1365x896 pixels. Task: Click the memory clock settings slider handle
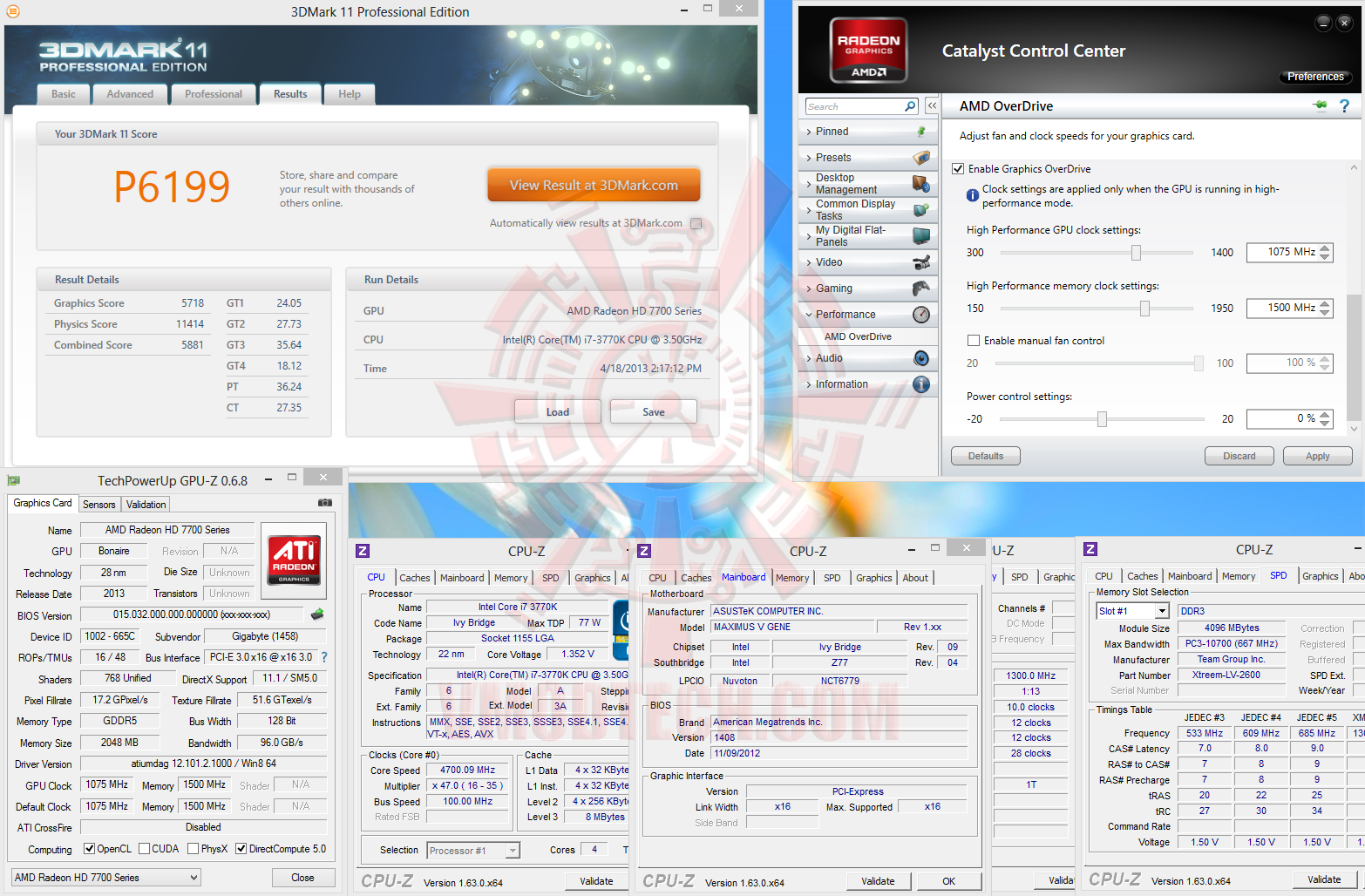[1144, 309]
